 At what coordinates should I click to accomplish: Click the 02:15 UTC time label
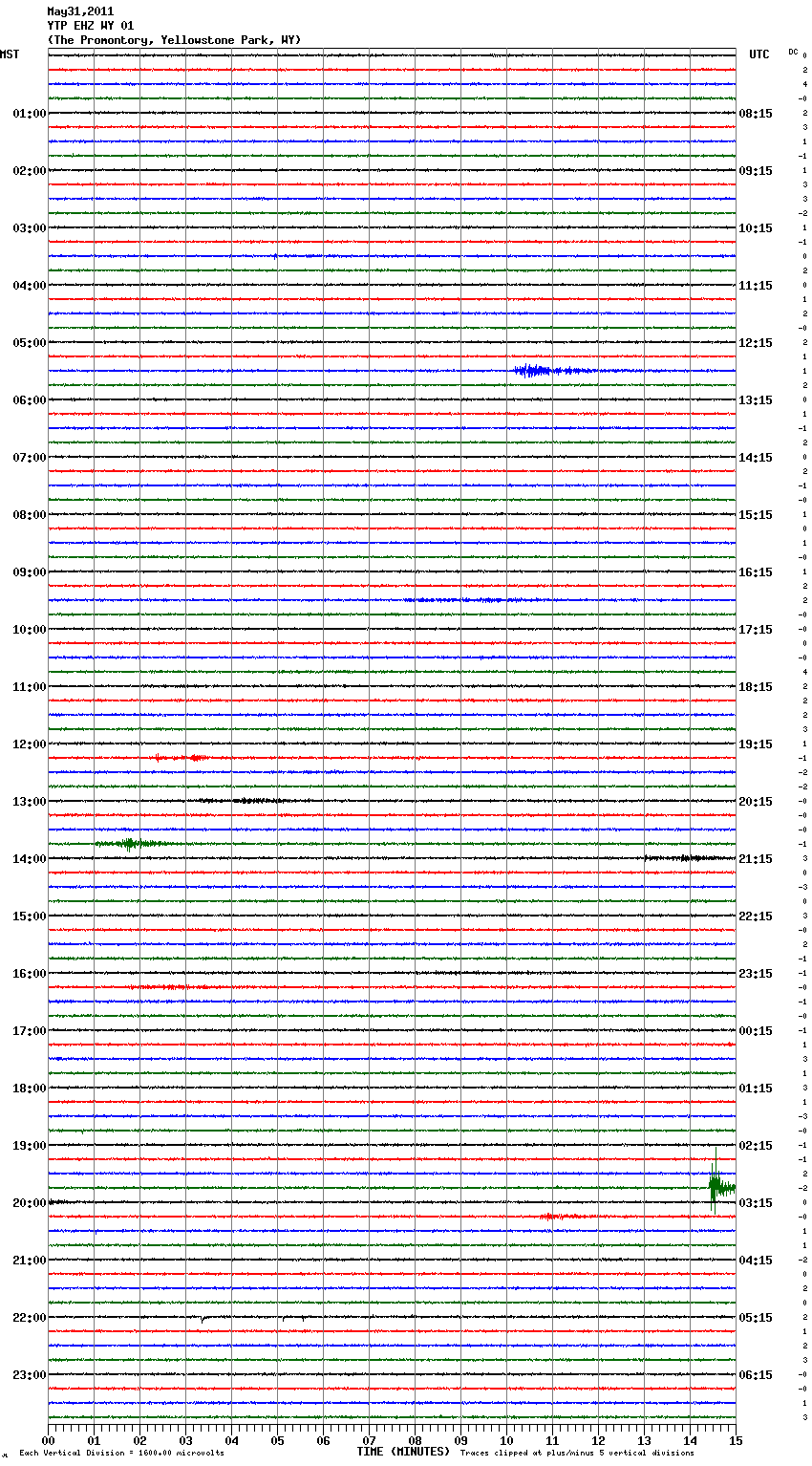[x=756, y=1146]
